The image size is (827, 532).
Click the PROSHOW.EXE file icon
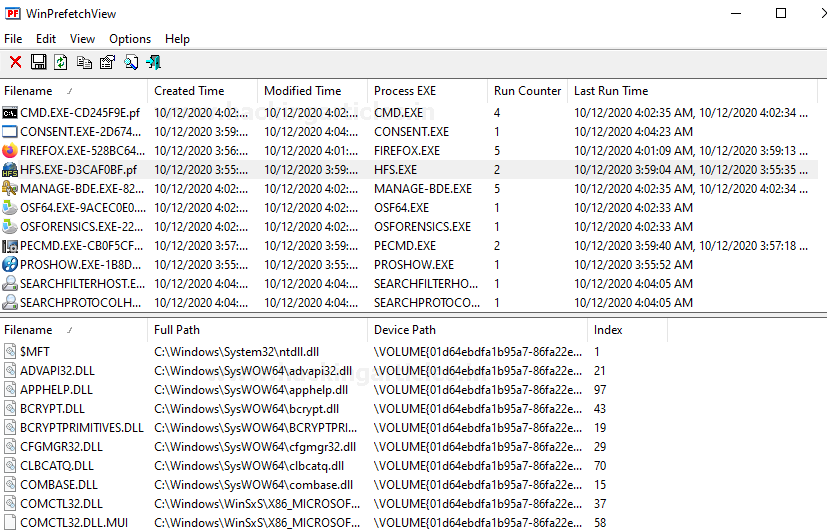[x=10, y=265]
